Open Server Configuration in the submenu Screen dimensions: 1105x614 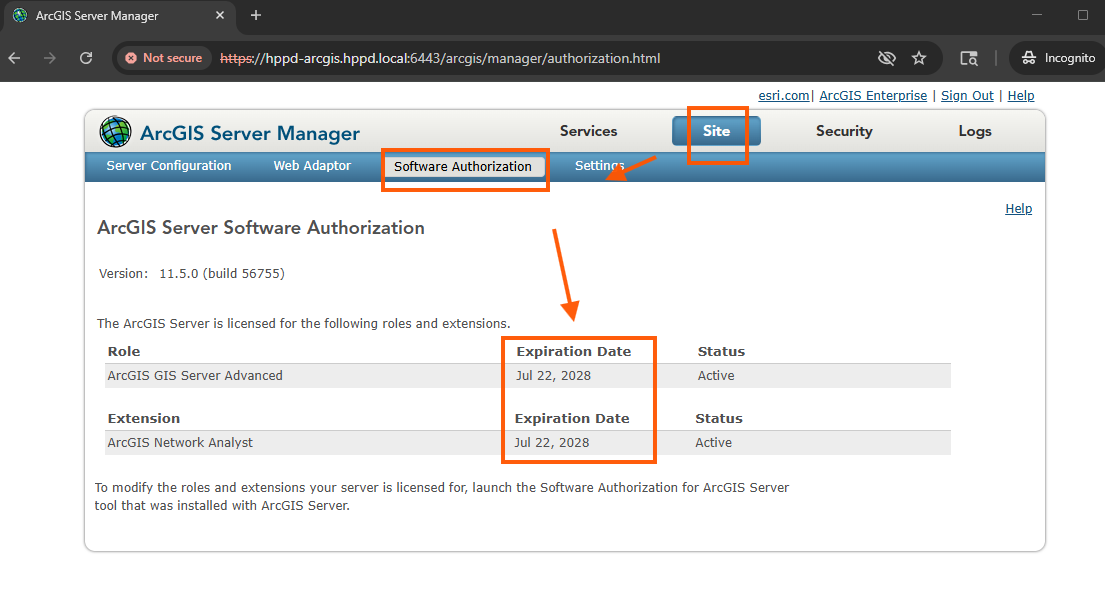click(x=169, y=166)
